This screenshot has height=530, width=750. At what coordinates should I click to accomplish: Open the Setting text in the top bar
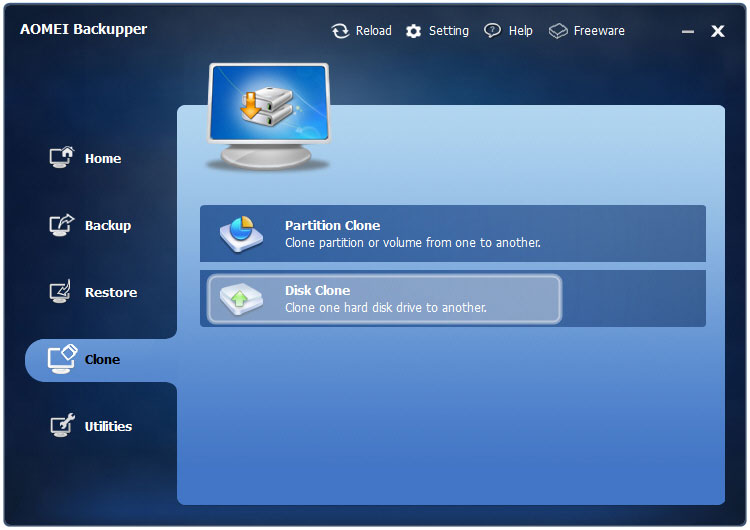pyautogui.click(x=449, y=31)
